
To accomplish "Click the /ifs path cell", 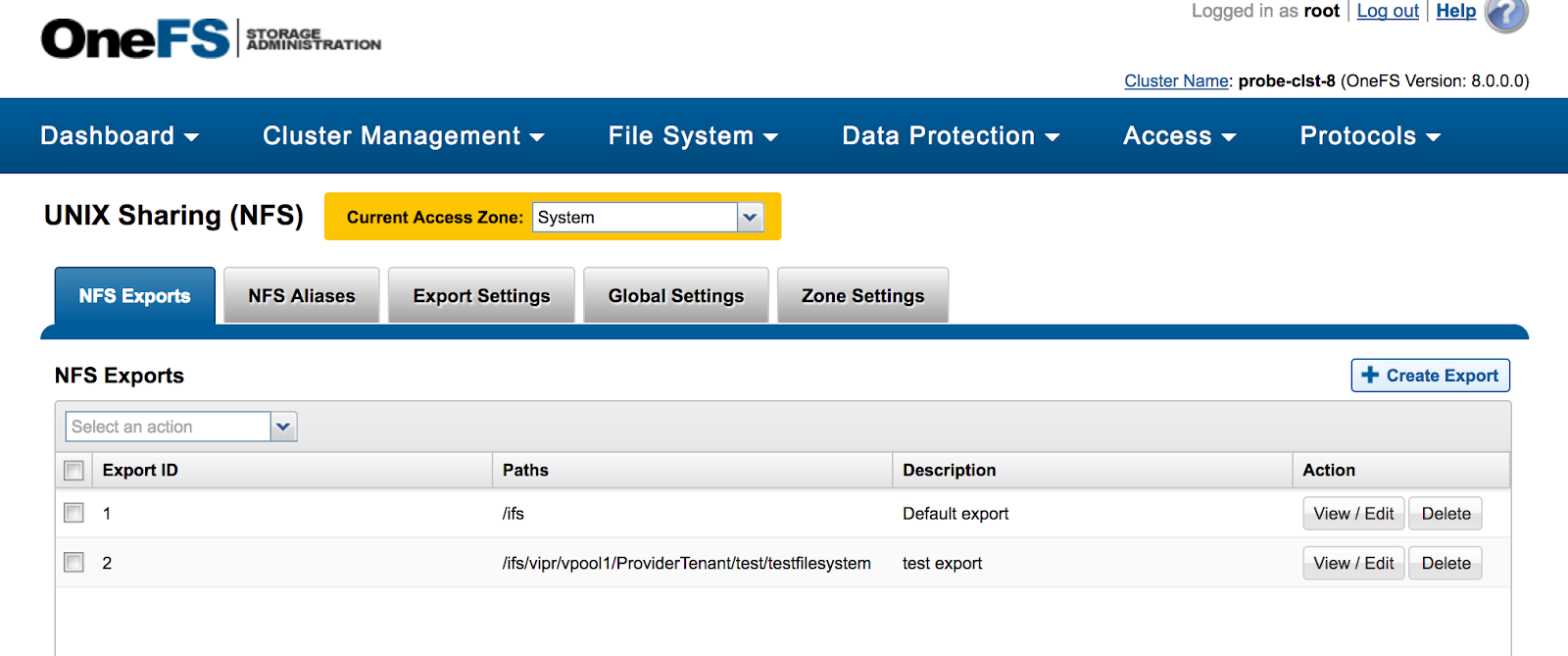I will [x=514, y=514].
